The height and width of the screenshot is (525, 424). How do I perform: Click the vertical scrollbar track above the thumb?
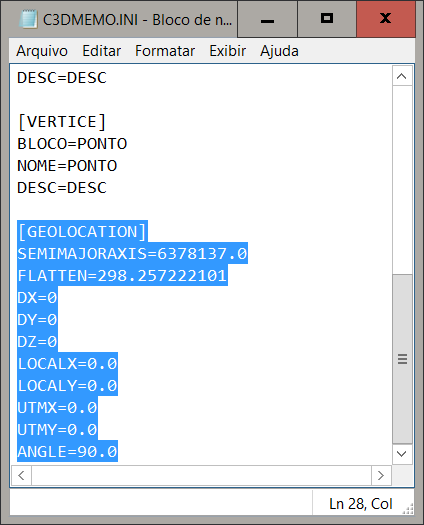click(x=402, y=180)
